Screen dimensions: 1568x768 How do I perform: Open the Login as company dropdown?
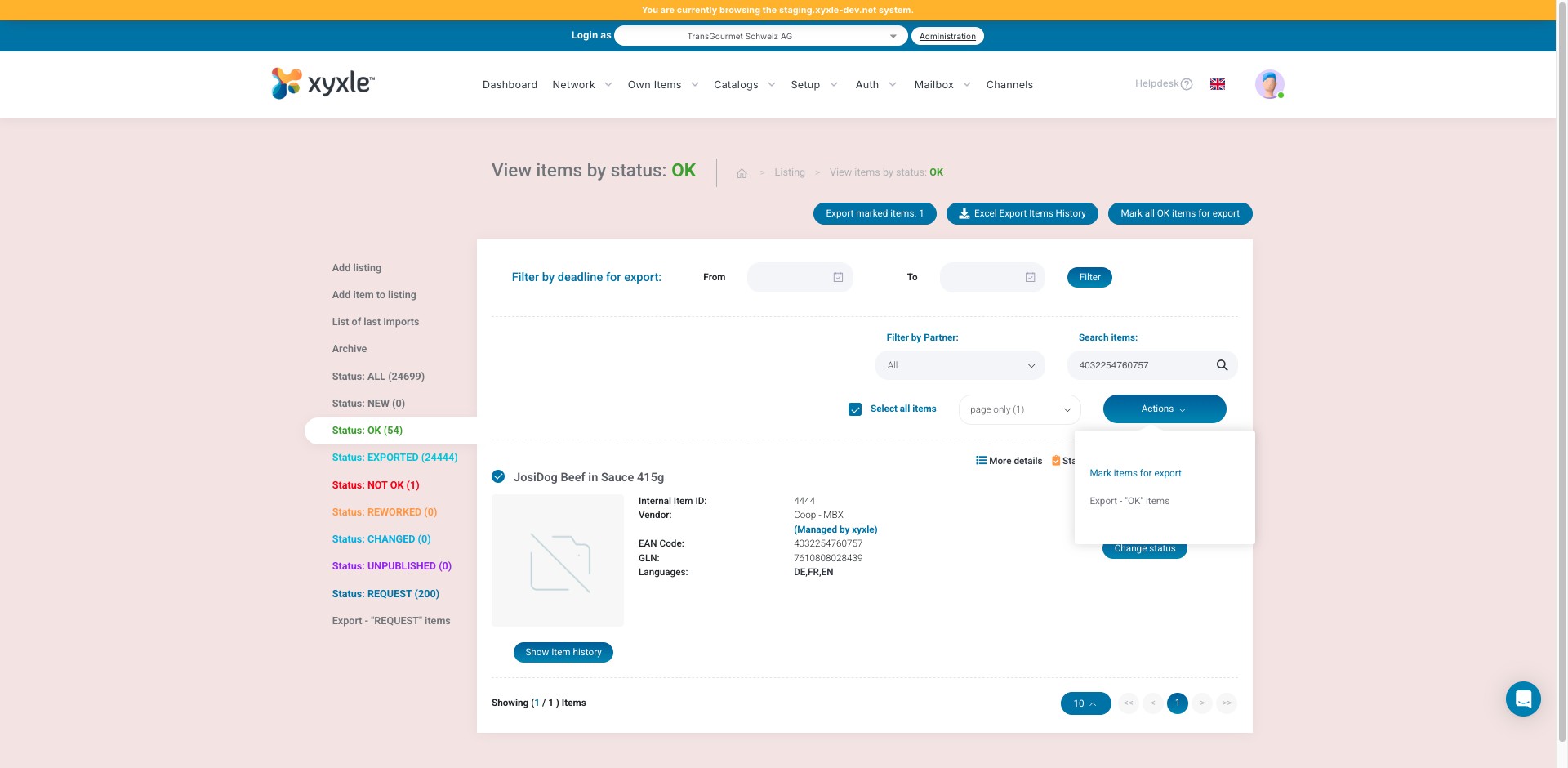(x=760, y=36)
